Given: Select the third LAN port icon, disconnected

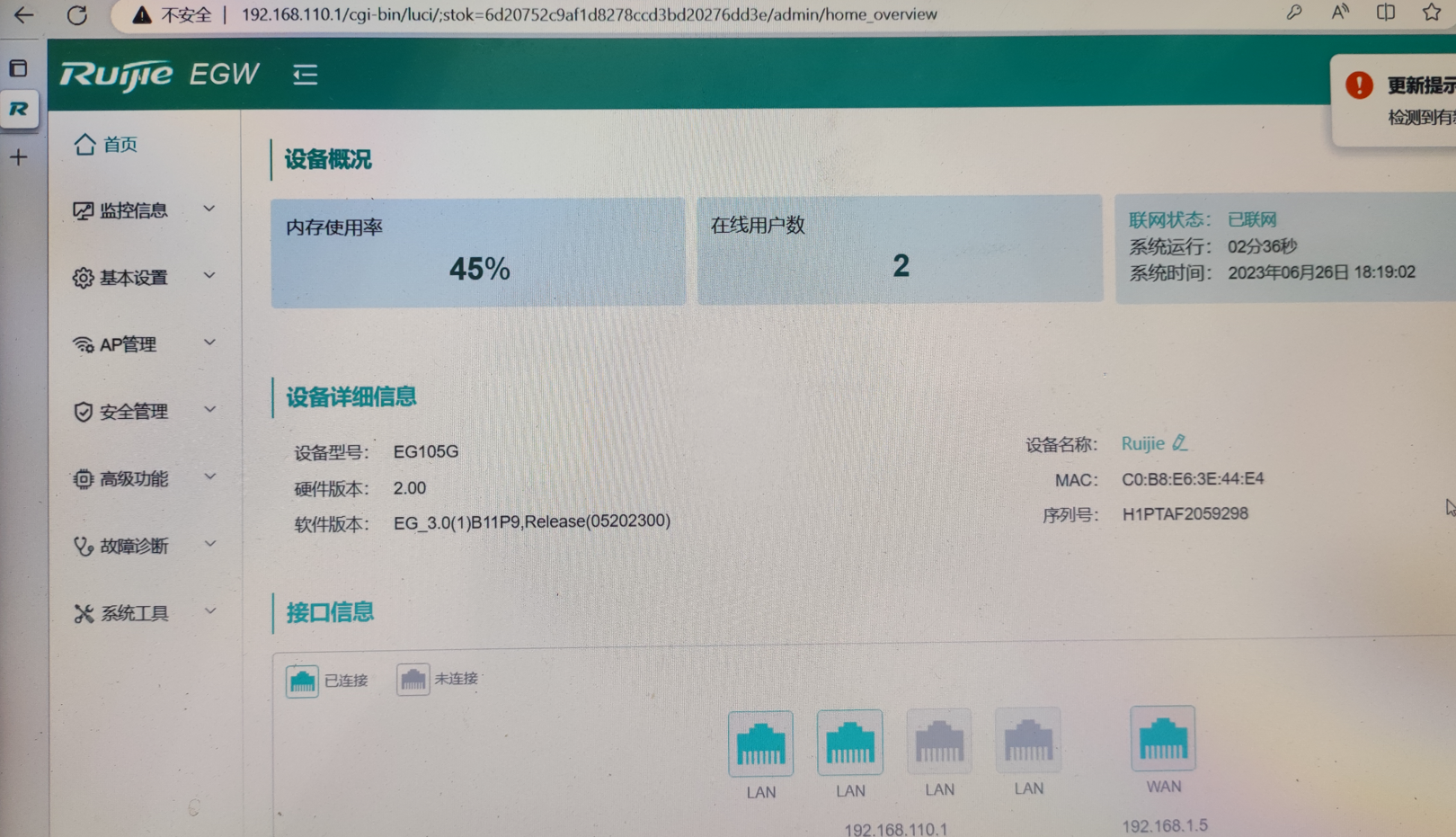Looking at the screenshot, I should [938, 741].
